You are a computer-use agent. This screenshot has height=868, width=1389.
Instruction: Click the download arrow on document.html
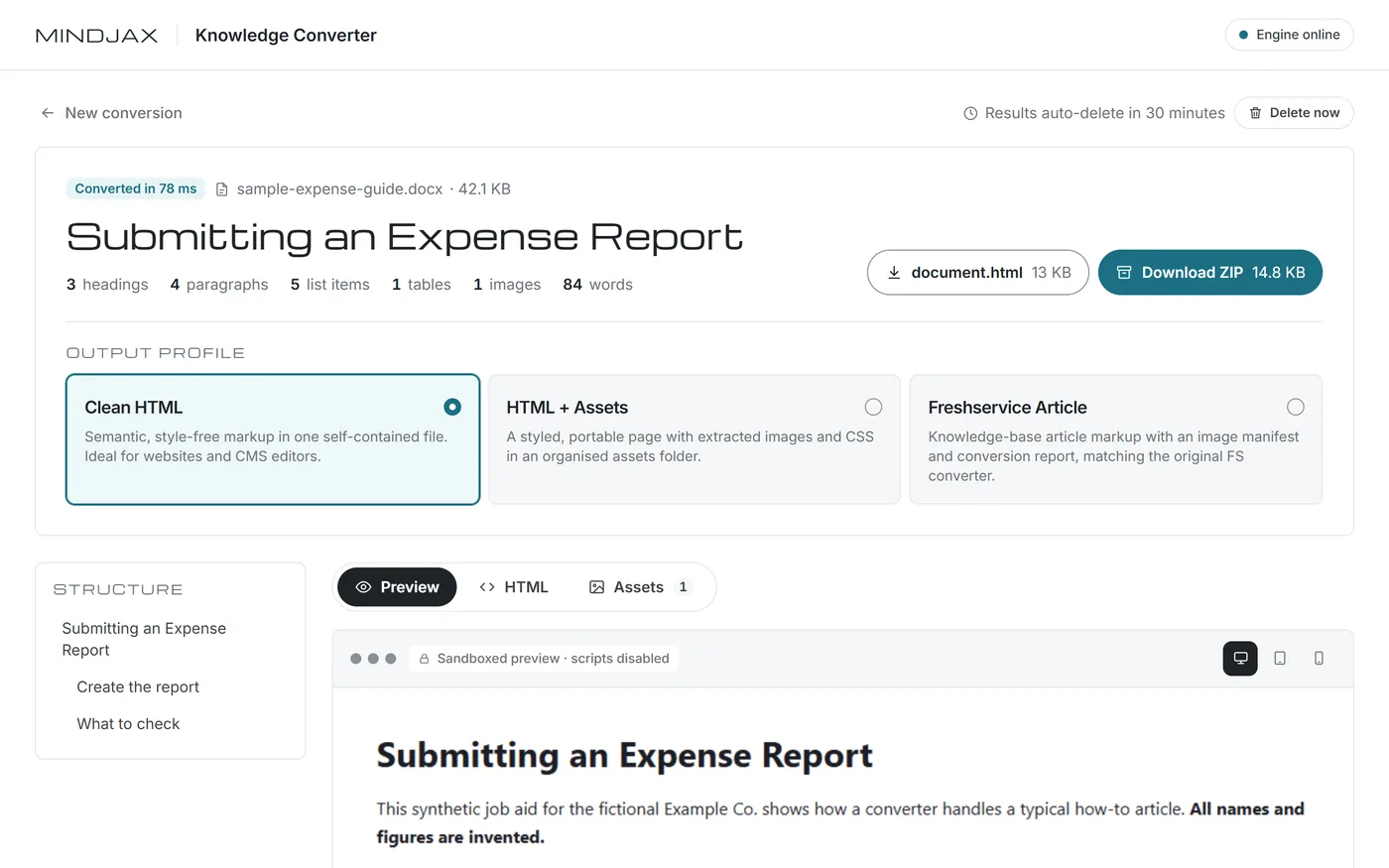[x=894, y=273]
